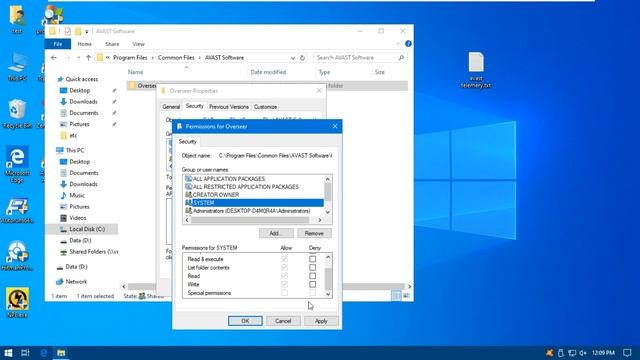The width and height of the screenshot is (640, 360).
Task: Expand the Explorer ribbon chevron
Action: click(398, 43)
